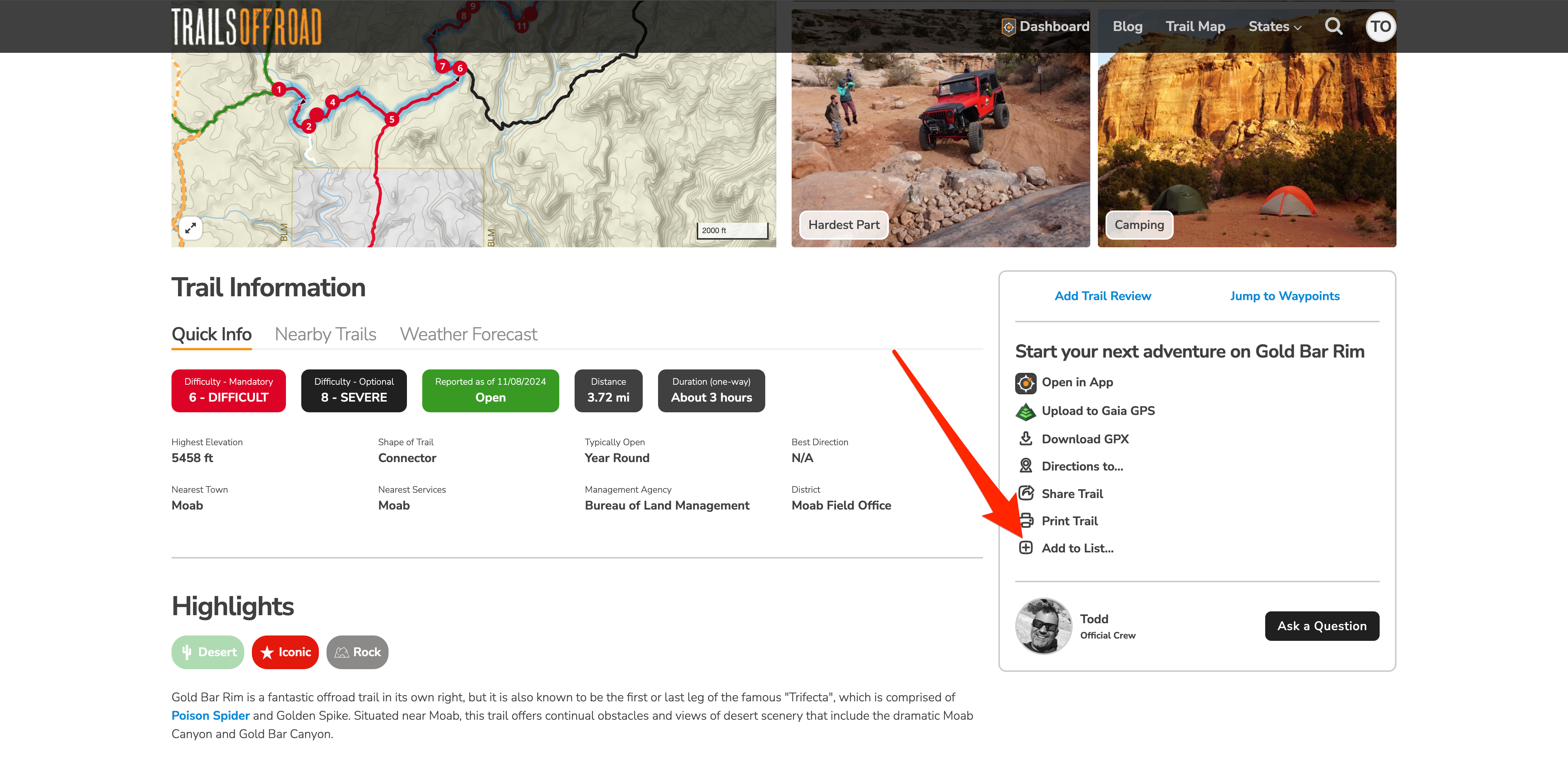Click the Print Trail printer icon
1568x771 pixels.
pyautogui.click(x=1027, y=521)
